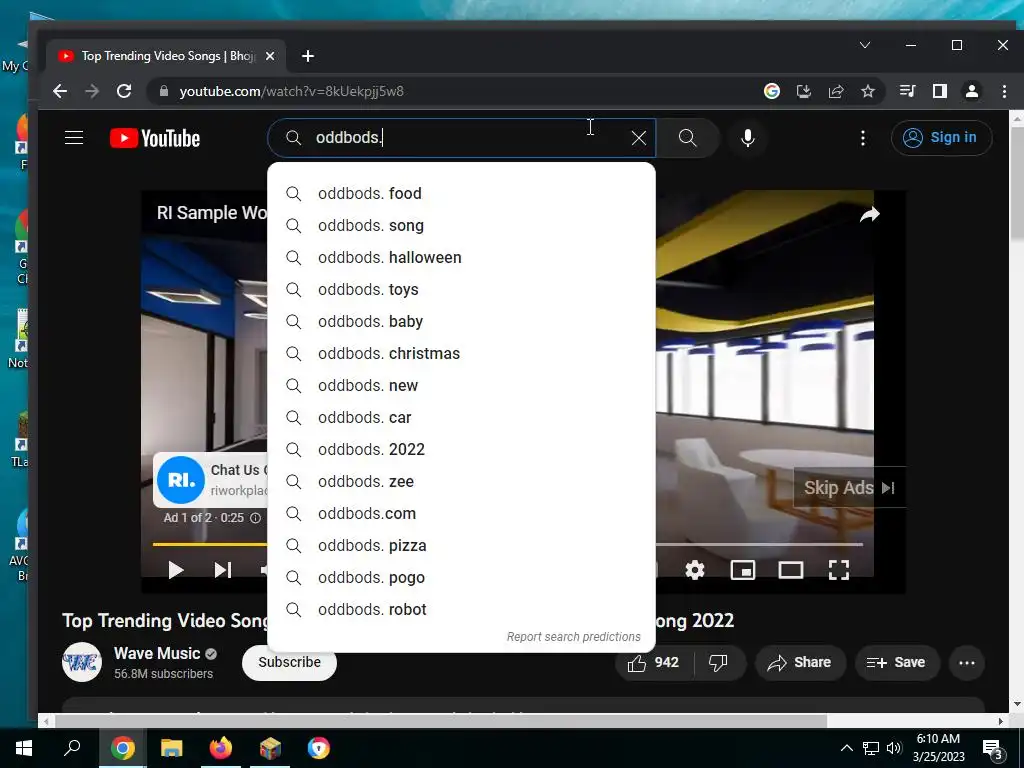Open the player settings gear
The width and height of the screenshot is (1024, 768).
[695, 570]
